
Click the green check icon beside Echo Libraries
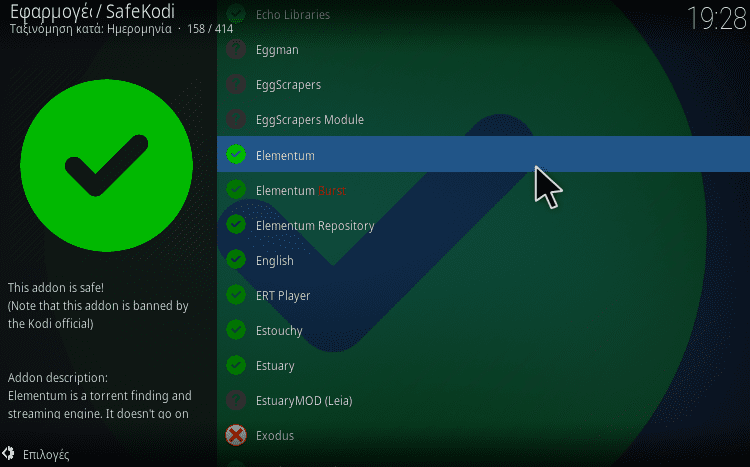tap(236, 14)
